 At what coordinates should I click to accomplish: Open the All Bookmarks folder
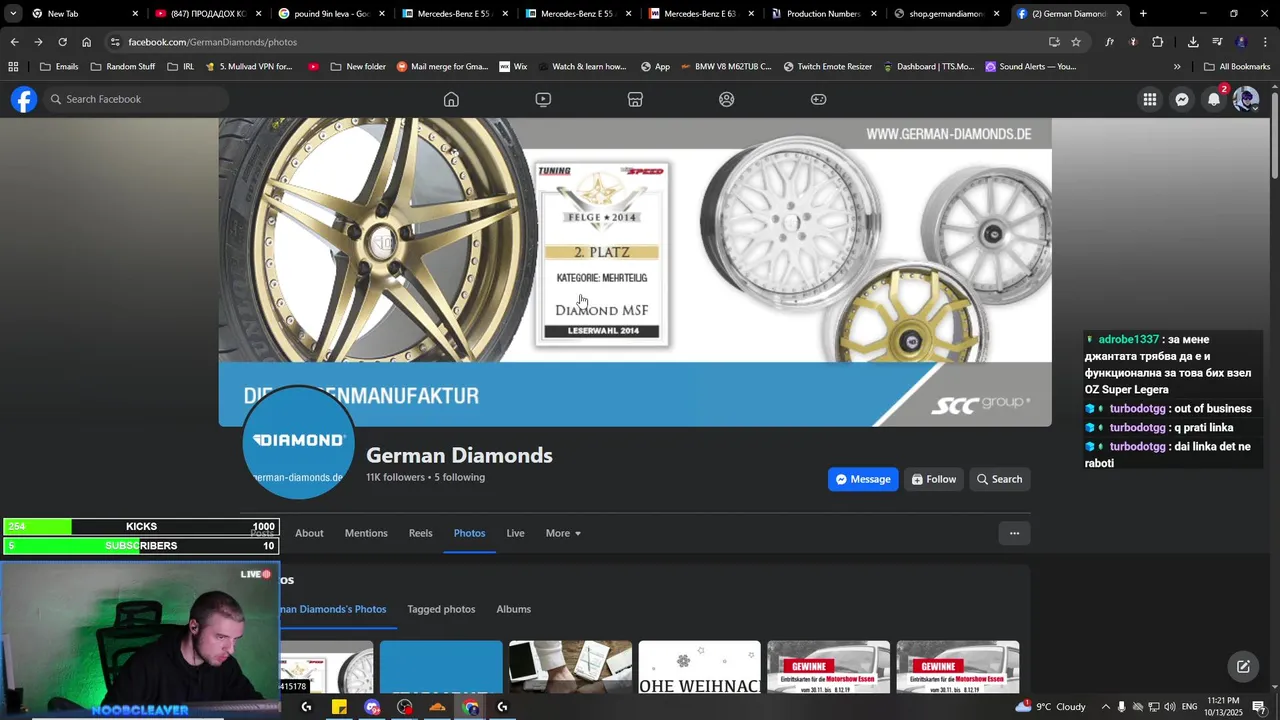coord(1237,67)
